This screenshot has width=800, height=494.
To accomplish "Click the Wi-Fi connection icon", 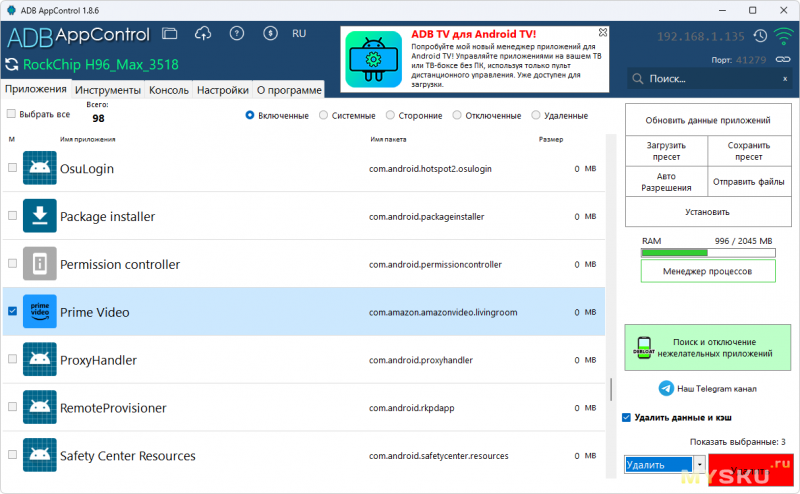I will pyautogui.click(x=783, y=36).
